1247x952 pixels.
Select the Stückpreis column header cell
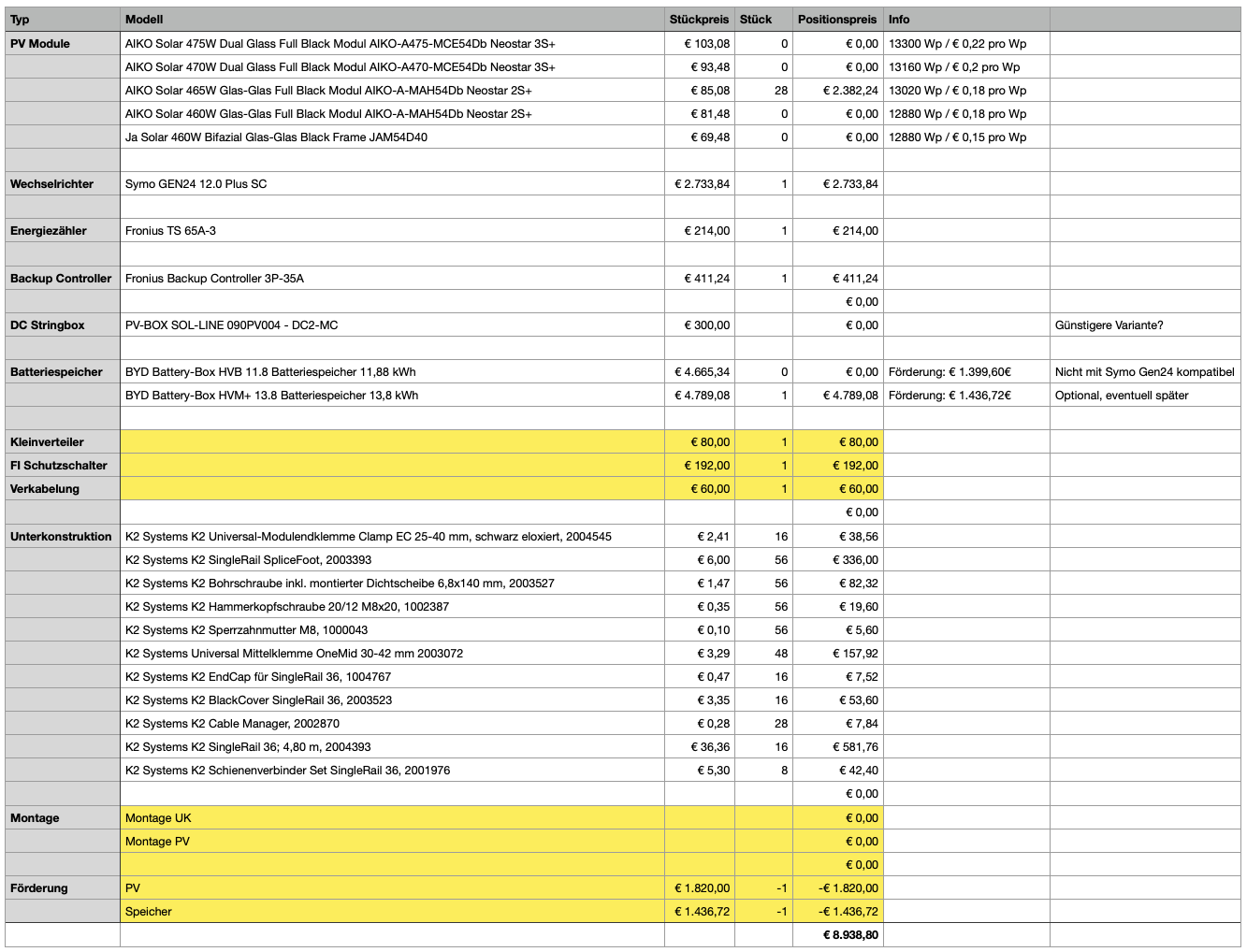[x=699, y=19]
